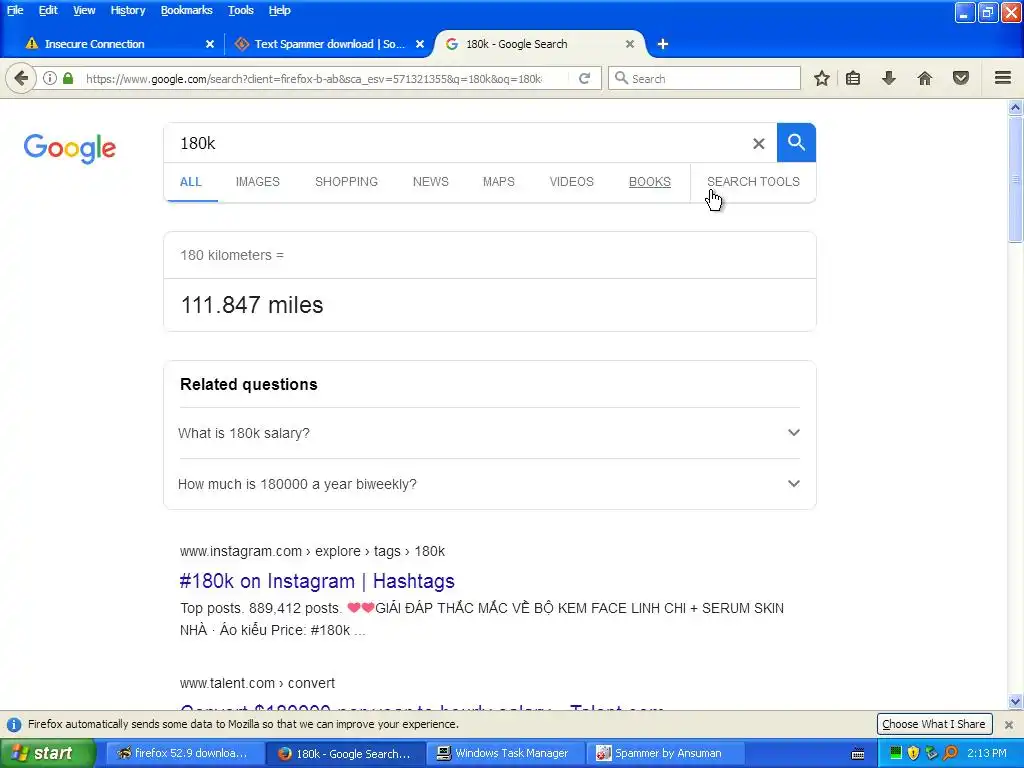Click orange magnifier tray icon
This screenshot has height=768, width=1024.
click(950, 754)
